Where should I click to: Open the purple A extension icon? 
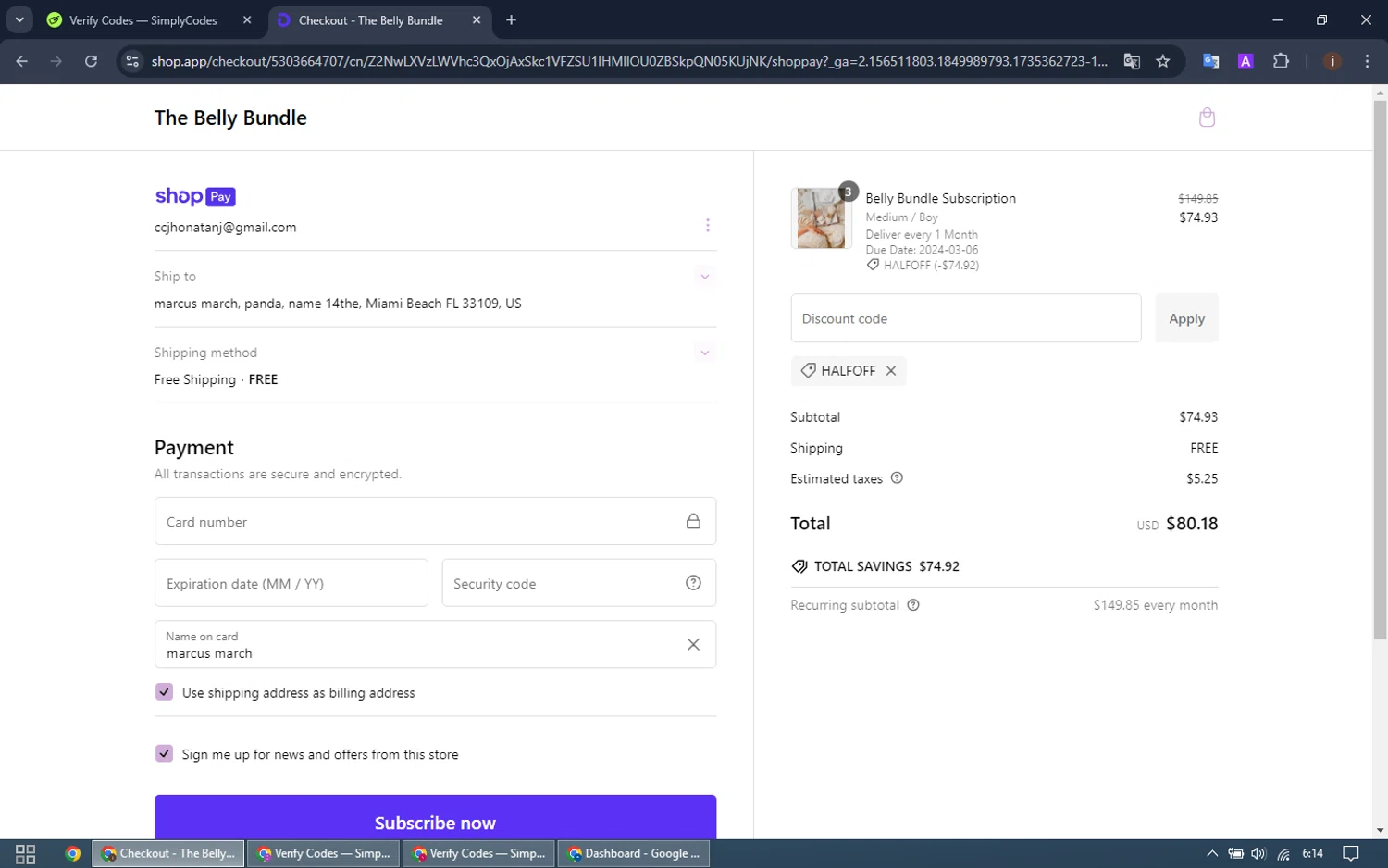(1245, 61)
